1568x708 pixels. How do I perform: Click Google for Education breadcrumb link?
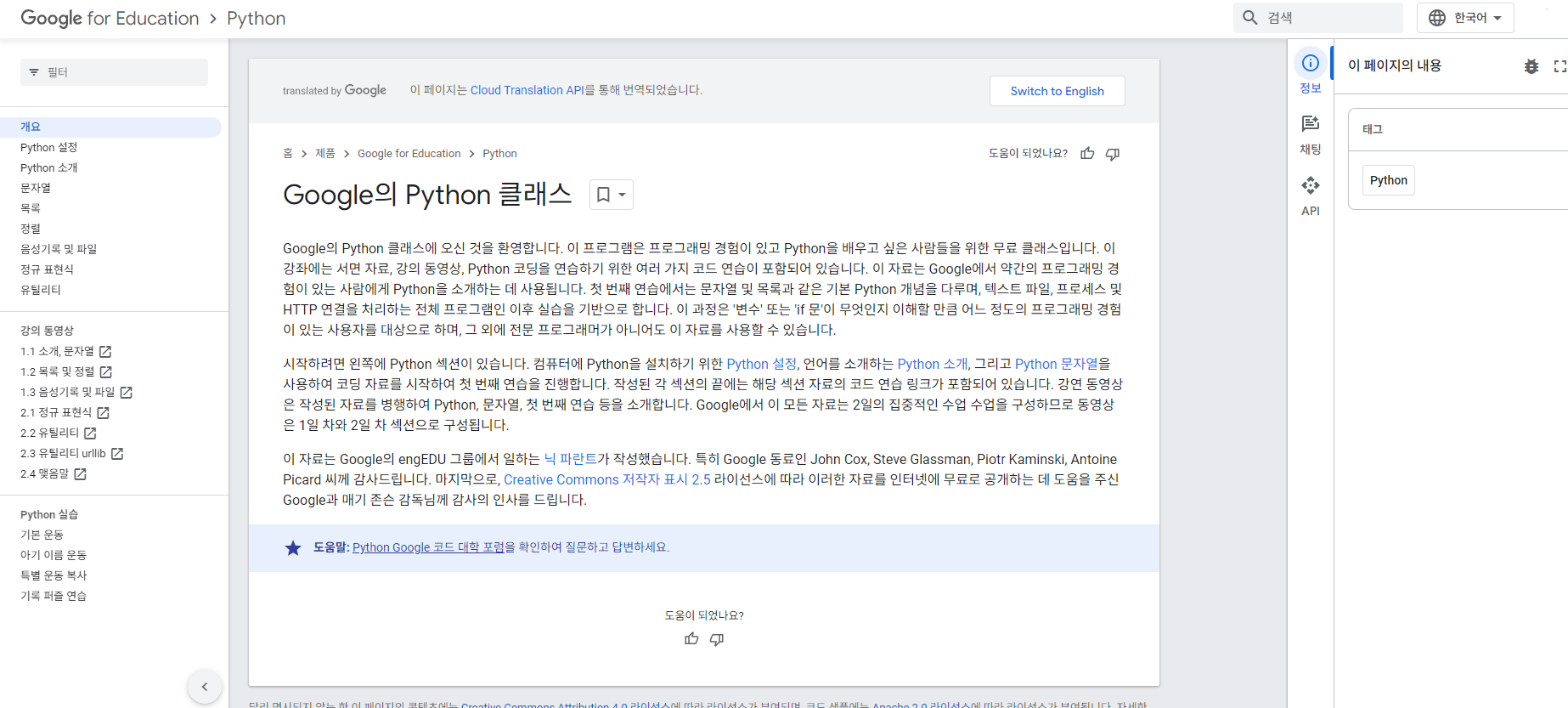pyautogui.click(x=409, y=154)
